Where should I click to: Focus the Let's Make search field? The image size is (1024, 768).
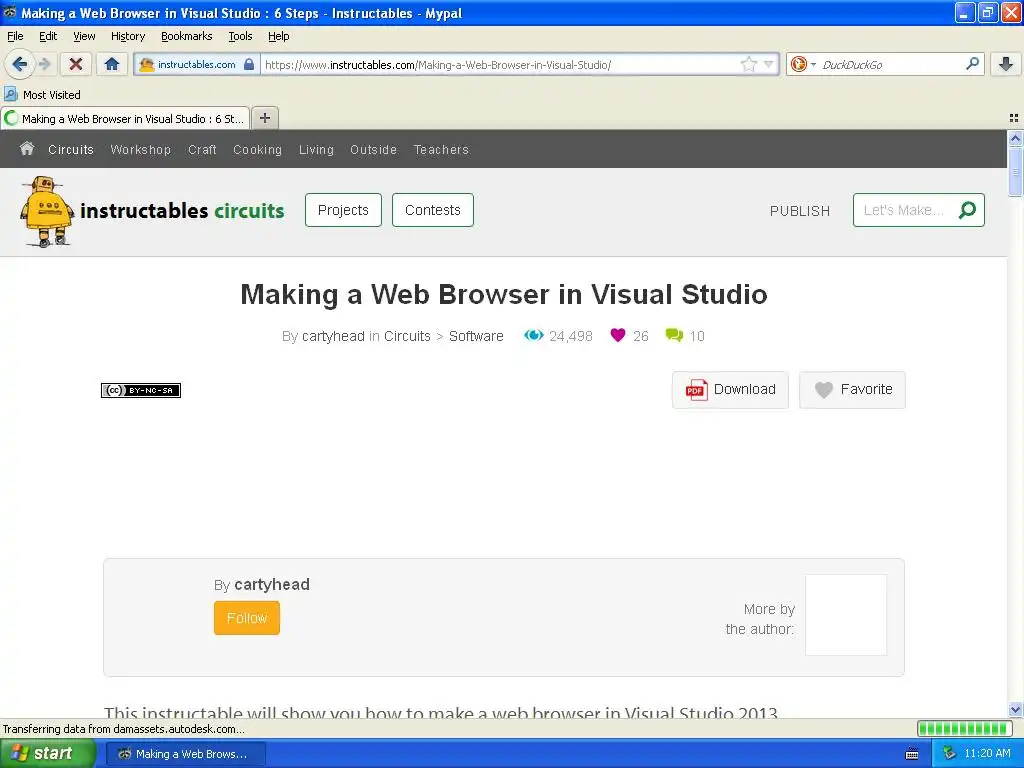point(904,210)
